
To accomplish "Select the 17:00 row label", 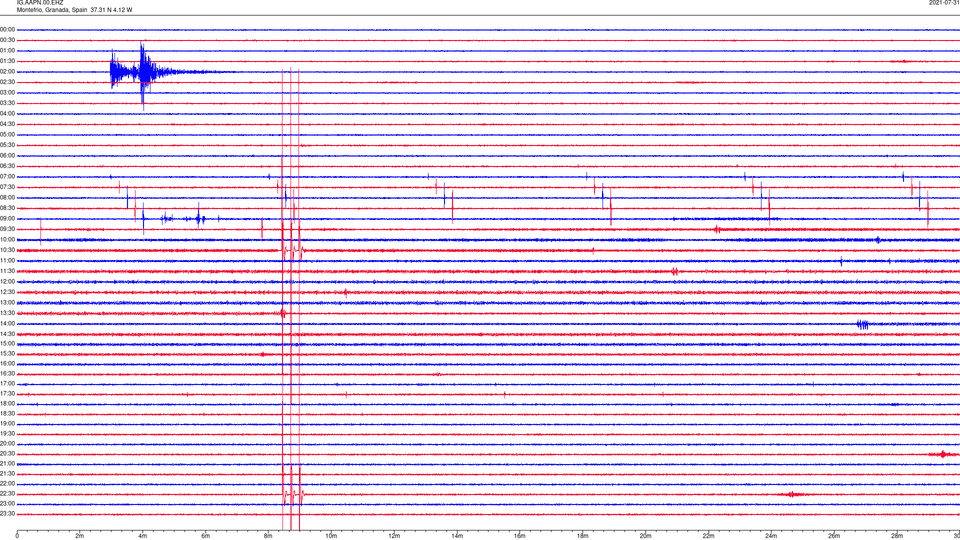I will 7,384.
